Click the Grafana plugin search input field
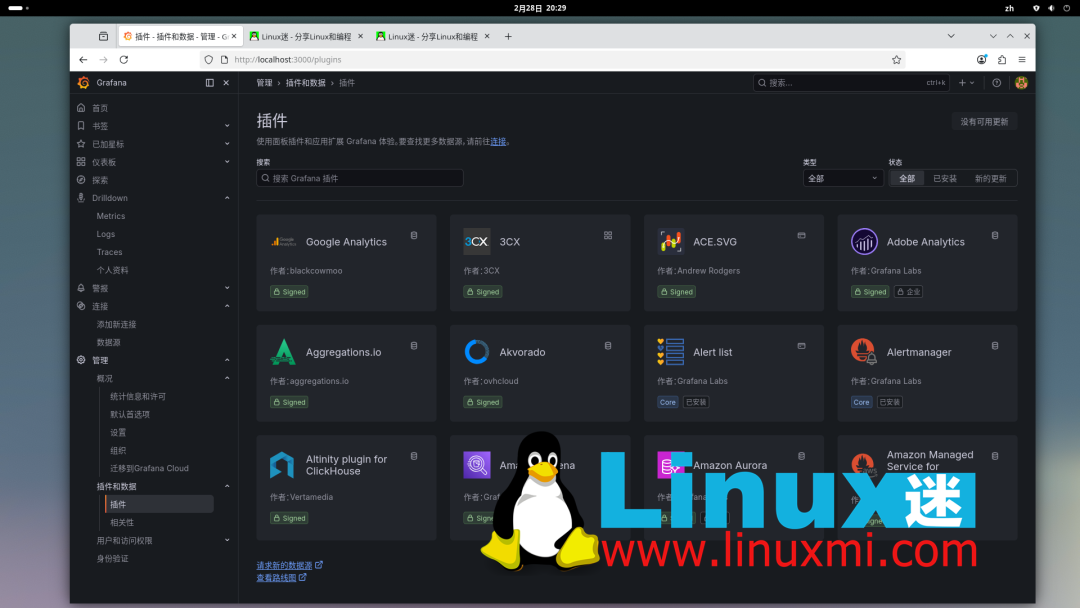 360,177
